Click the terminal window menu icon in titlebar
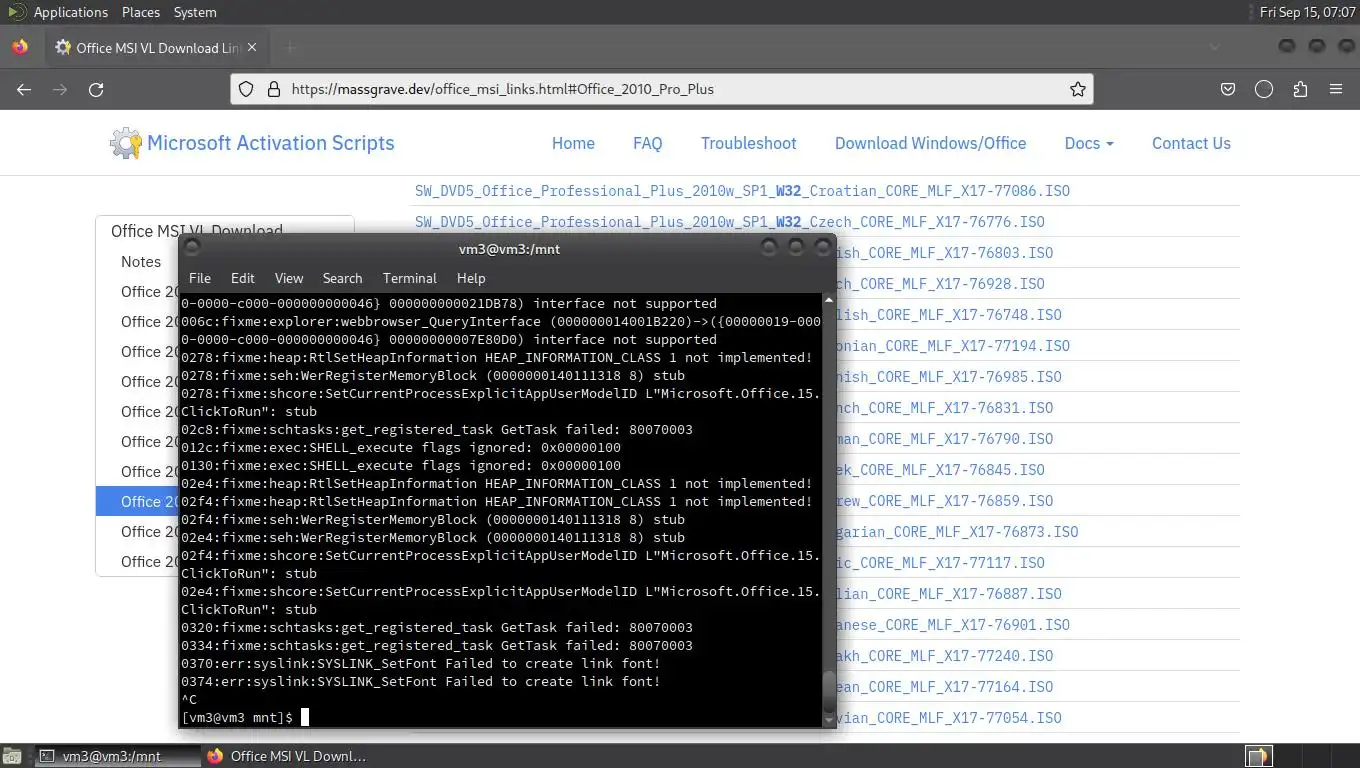Screen dimensions: 1360x768 (x=192, y=246)
